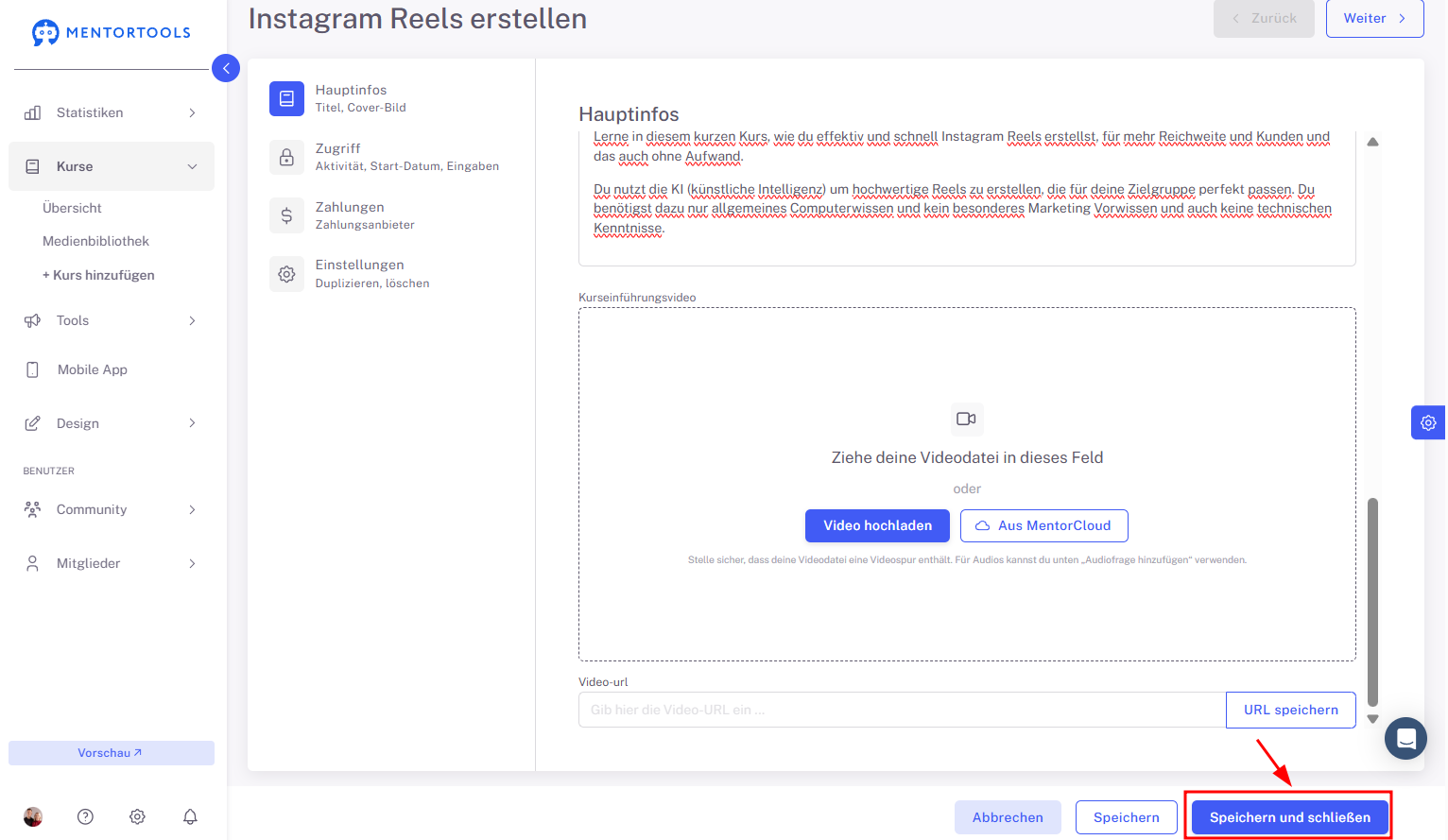Click the Video hochladen button
1448x840 pixels.
click(877, 525)
